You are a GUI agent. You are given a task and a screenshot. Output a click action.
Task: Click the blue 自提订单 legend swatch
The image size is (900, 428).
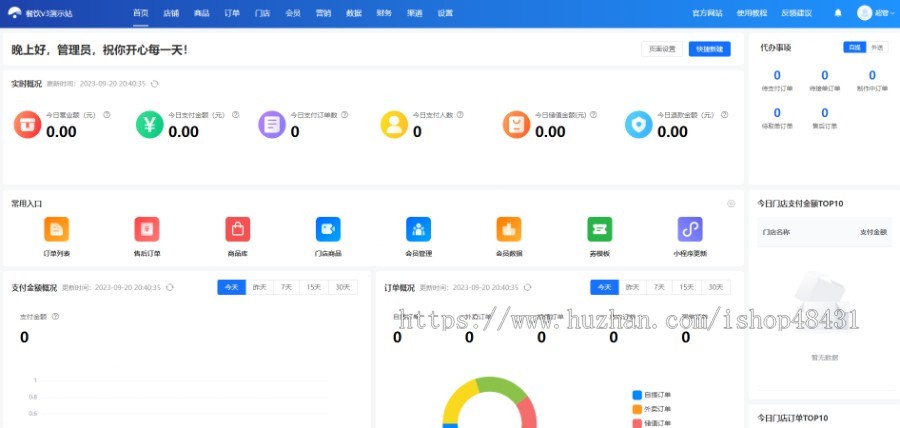point(637,395)
